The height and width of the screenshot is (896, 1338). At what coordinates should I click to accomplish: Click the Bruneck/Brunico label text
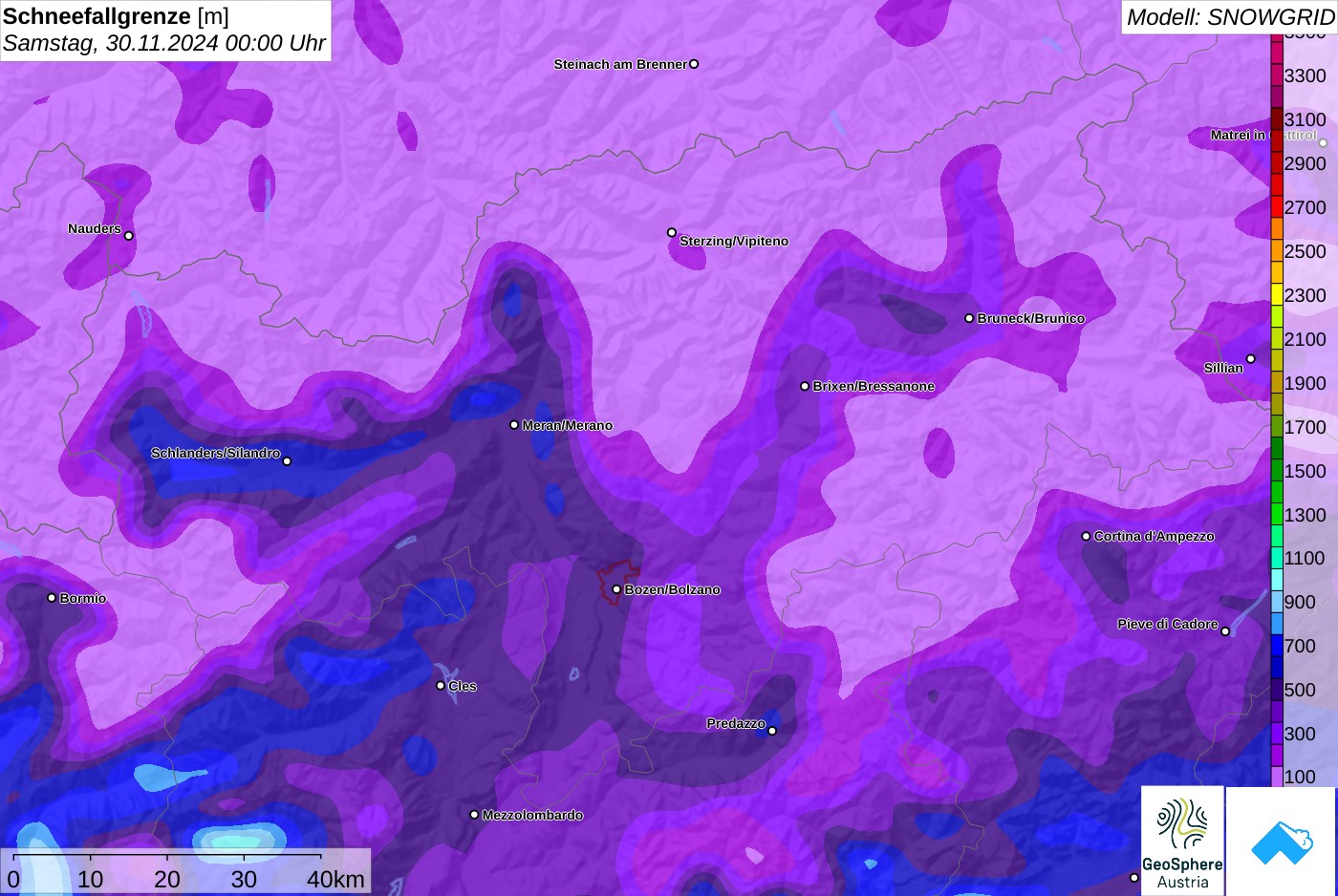click(x=1031, y=318)
